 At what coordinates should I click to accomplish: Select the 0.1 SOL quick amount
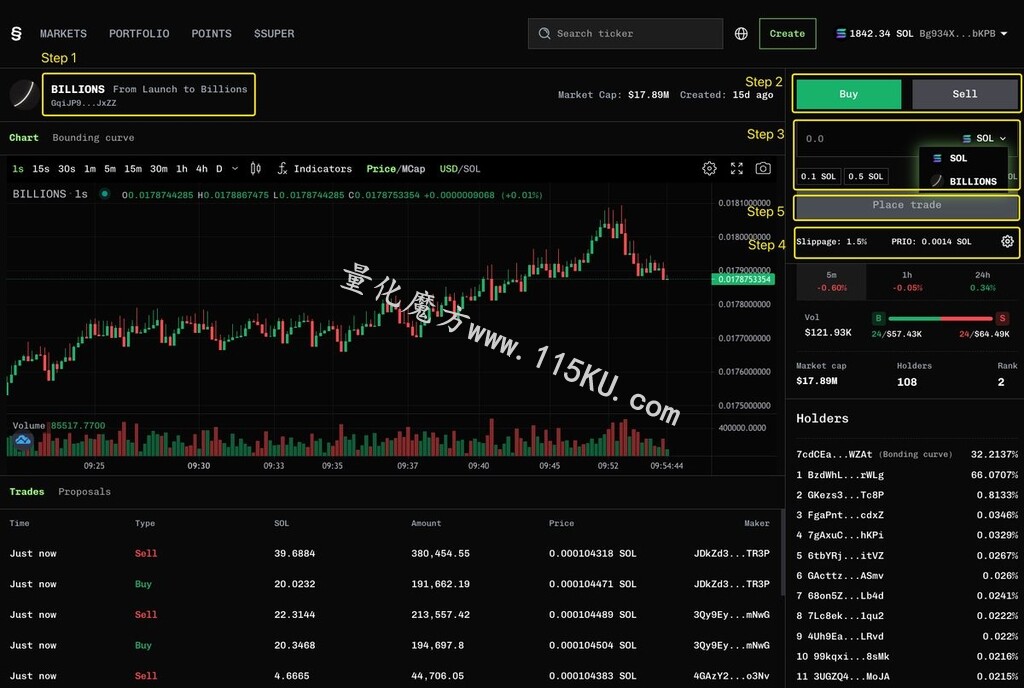pos(819,176)
